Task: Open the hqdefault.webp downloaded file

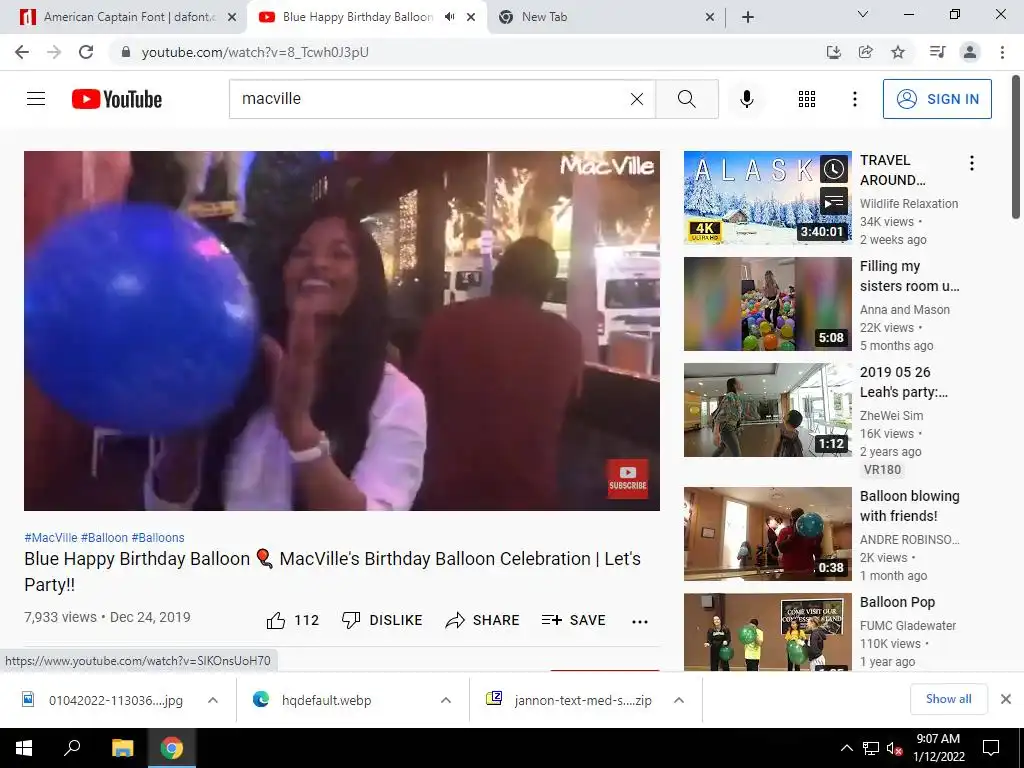Action: pyautogui.click(x=327, y=700)
